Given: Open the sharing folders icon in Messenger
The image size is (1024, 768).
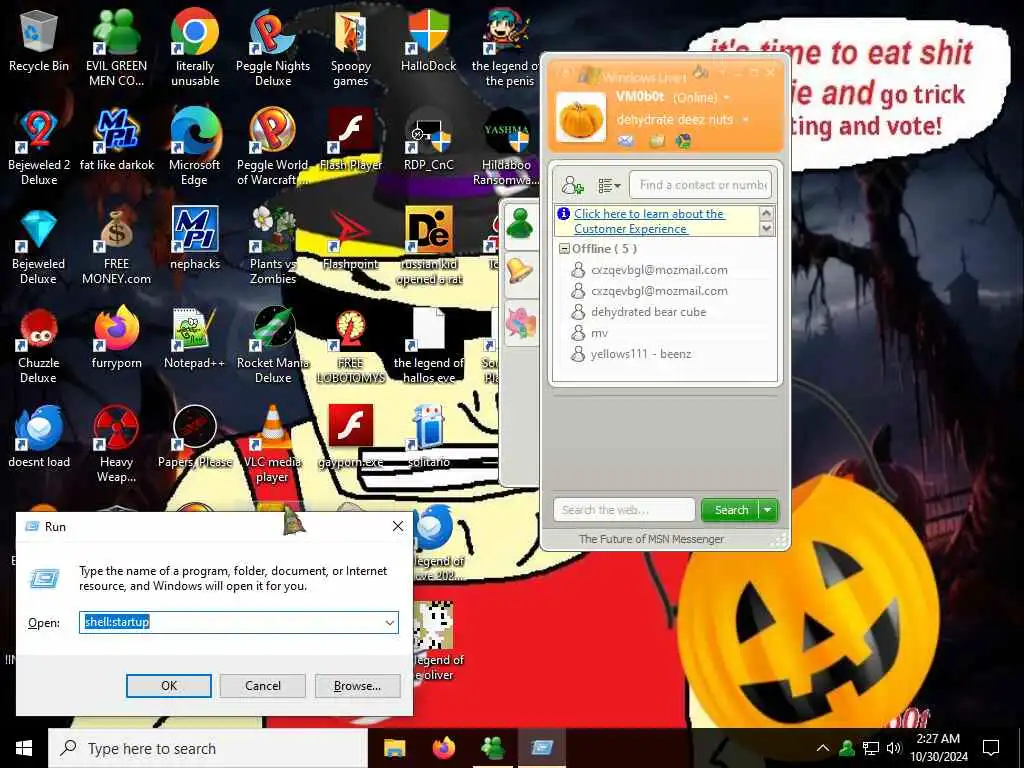Looking at the screenshot, I should pos(656,140).
